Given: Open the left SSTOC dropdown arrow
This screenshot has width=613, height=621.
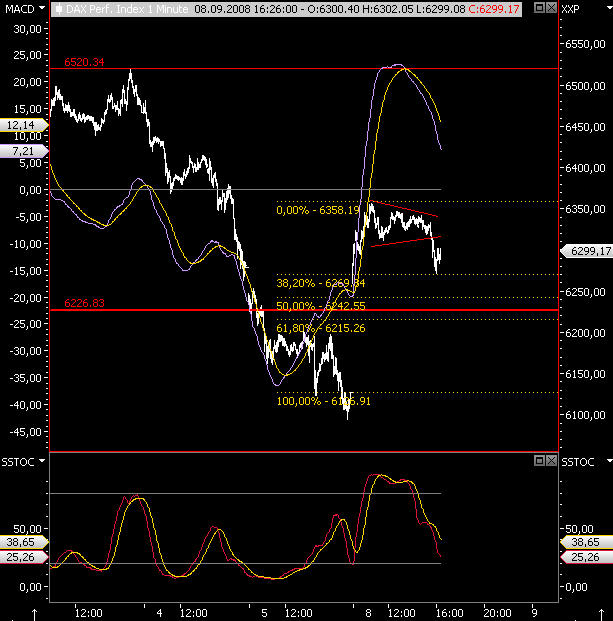Looking at the screenshot, I should pos(42,461).
